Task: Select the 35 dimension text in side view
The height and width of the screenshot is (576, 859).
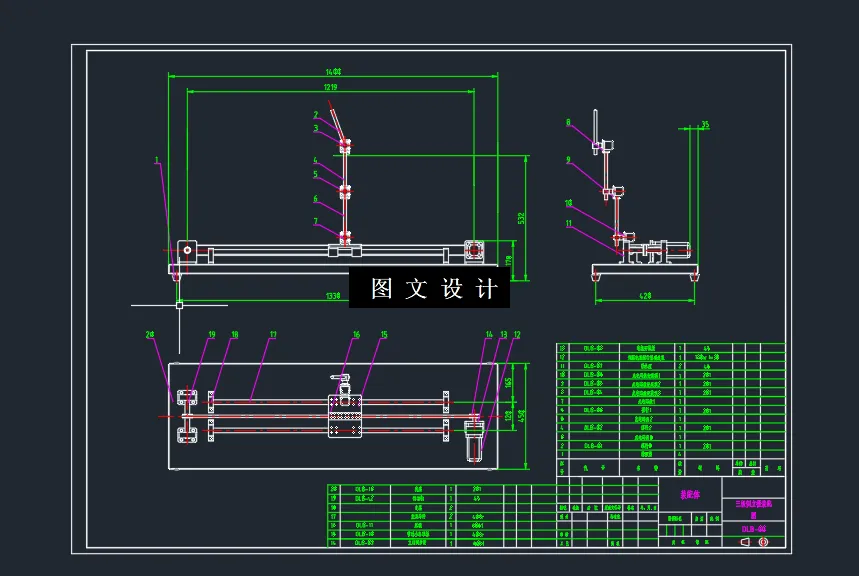Action: [x=705, y=125]
